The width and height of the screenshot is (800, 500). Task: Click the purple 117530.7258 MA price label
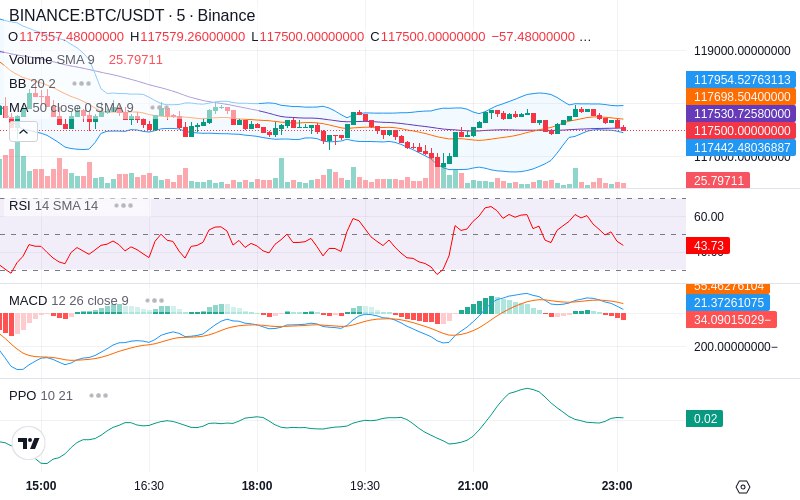pos(741,113)
